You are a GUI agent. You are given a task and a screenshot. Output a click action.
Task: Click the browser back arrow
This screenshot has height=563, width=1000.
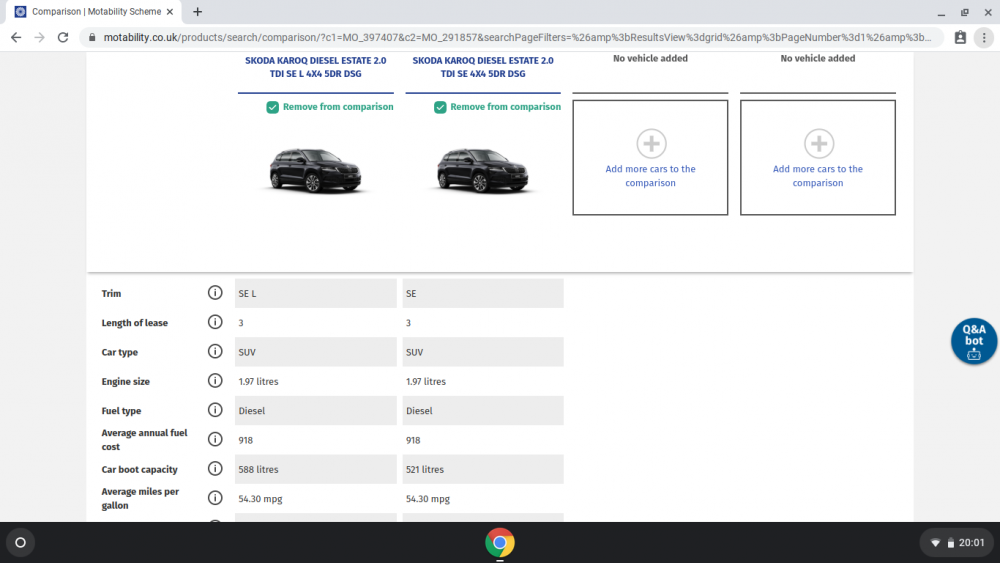[x=16, y=38]
